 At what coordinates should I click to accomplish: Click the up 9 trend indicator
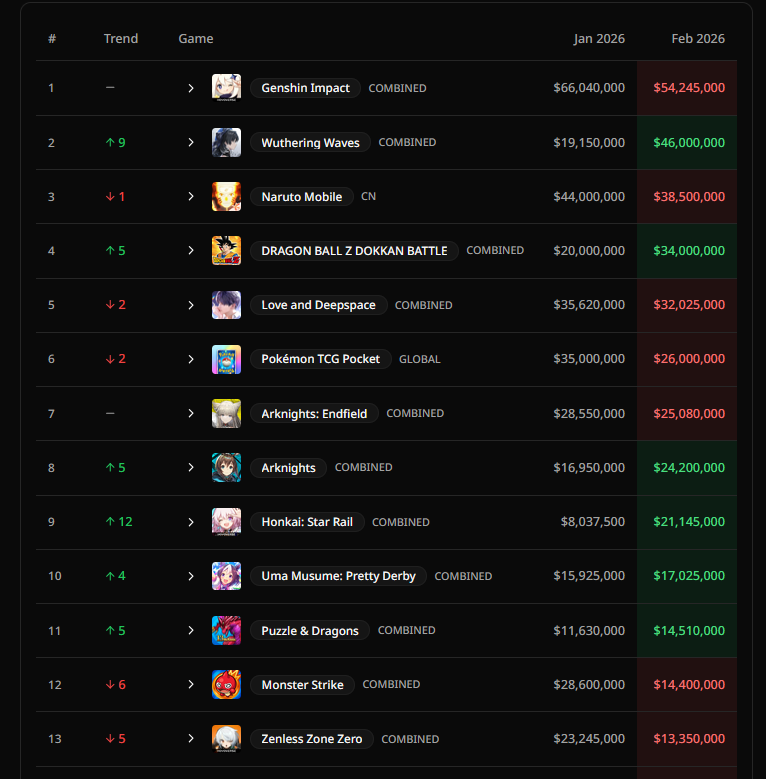point(115,143)
